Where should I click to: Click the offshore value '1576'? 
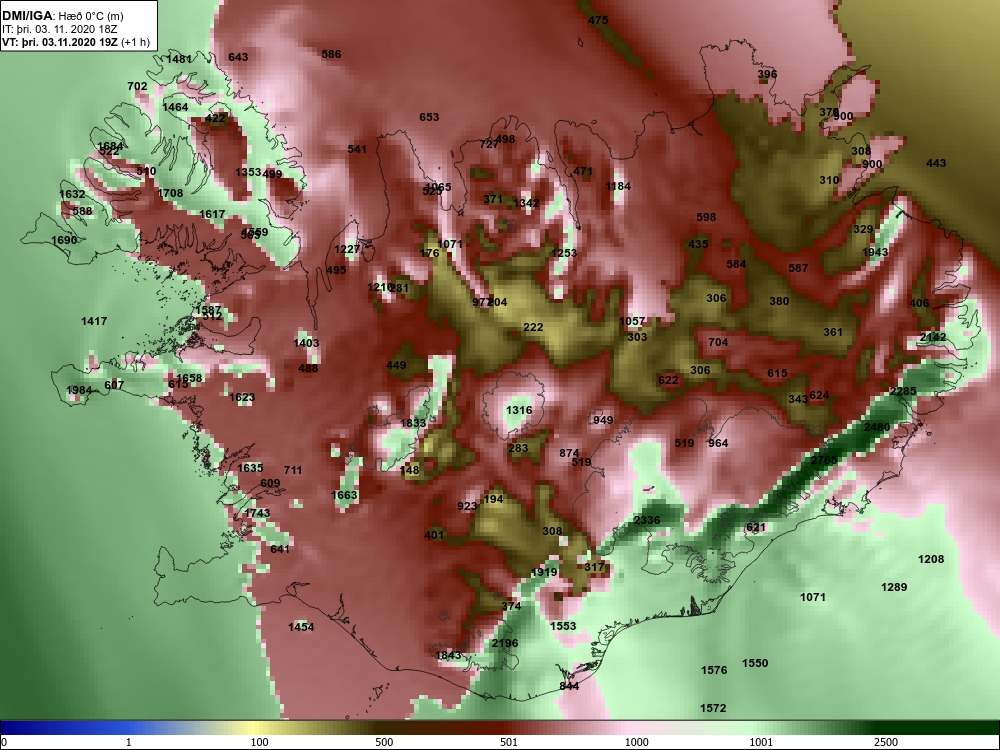point(714,670)
